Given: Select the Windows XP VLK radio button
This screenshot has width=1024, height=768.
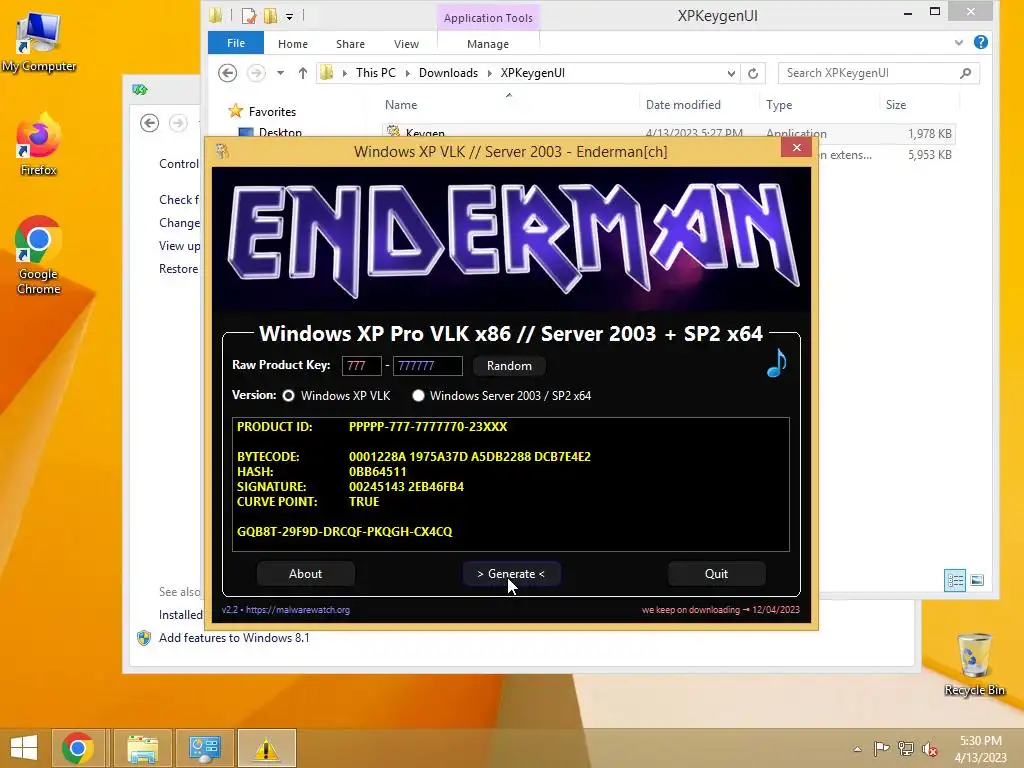Looking at the screenshot, I should click(288, 396).
